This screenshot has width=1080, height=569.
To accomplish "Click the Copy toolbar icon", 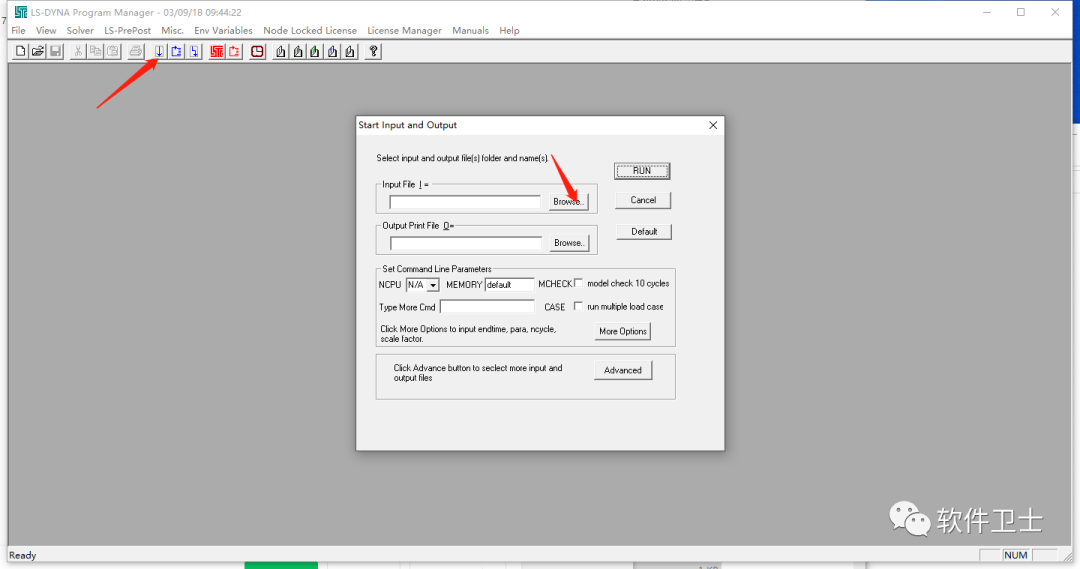I will pyautogui.click(x=96, y=51).
